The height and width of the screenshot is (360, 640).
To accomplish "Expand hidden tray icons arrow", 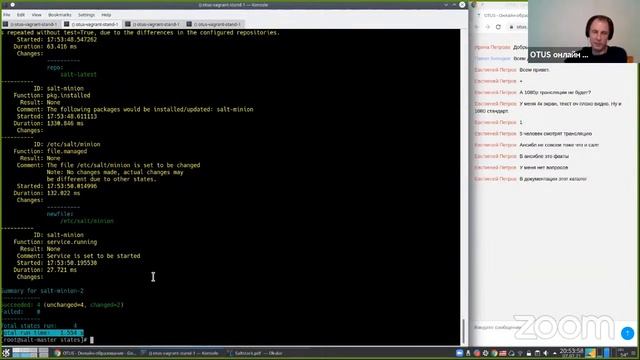I will [x=554, y=353].
